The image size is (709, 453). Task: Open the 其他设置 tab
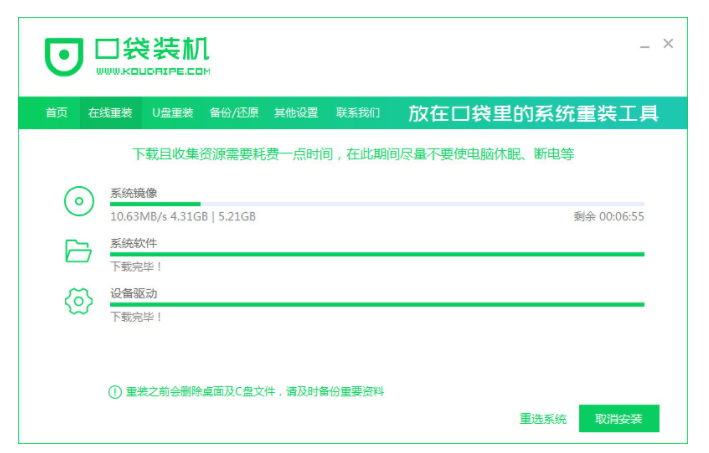pyautogui.click(x=296, y=113)
